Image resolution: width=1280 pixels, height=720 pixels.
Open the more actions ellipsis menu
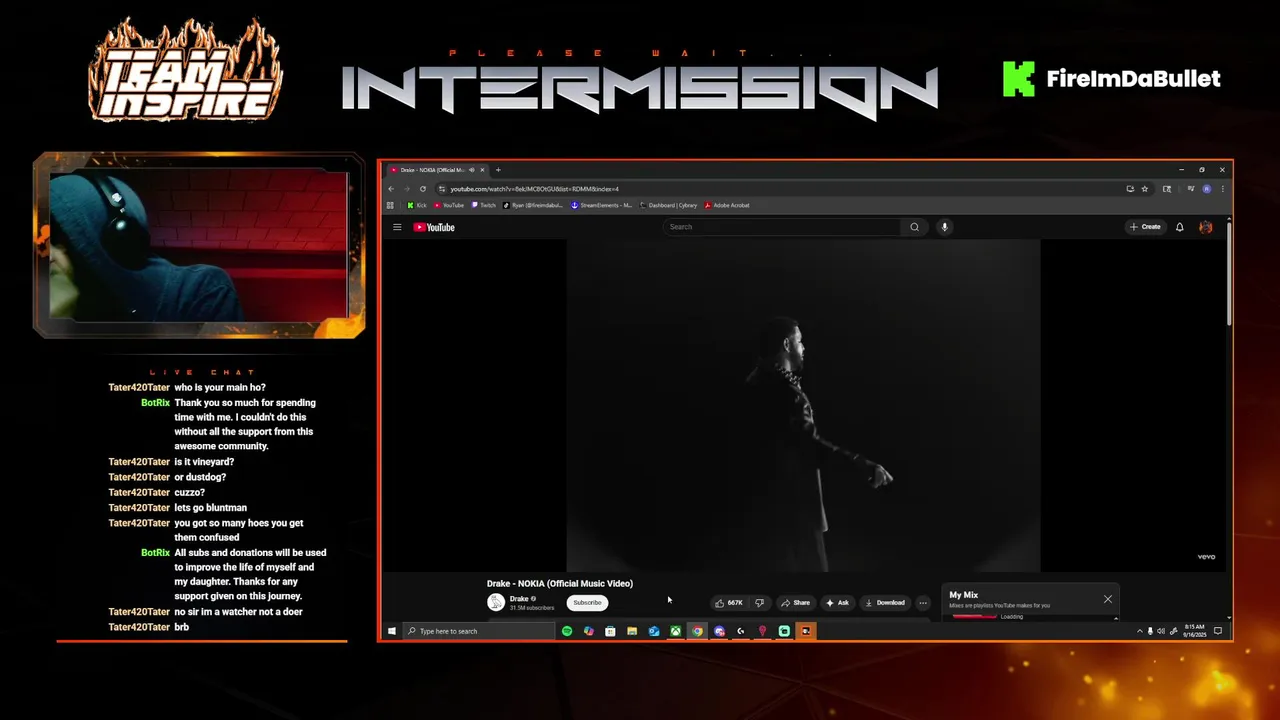pos(923,603)
